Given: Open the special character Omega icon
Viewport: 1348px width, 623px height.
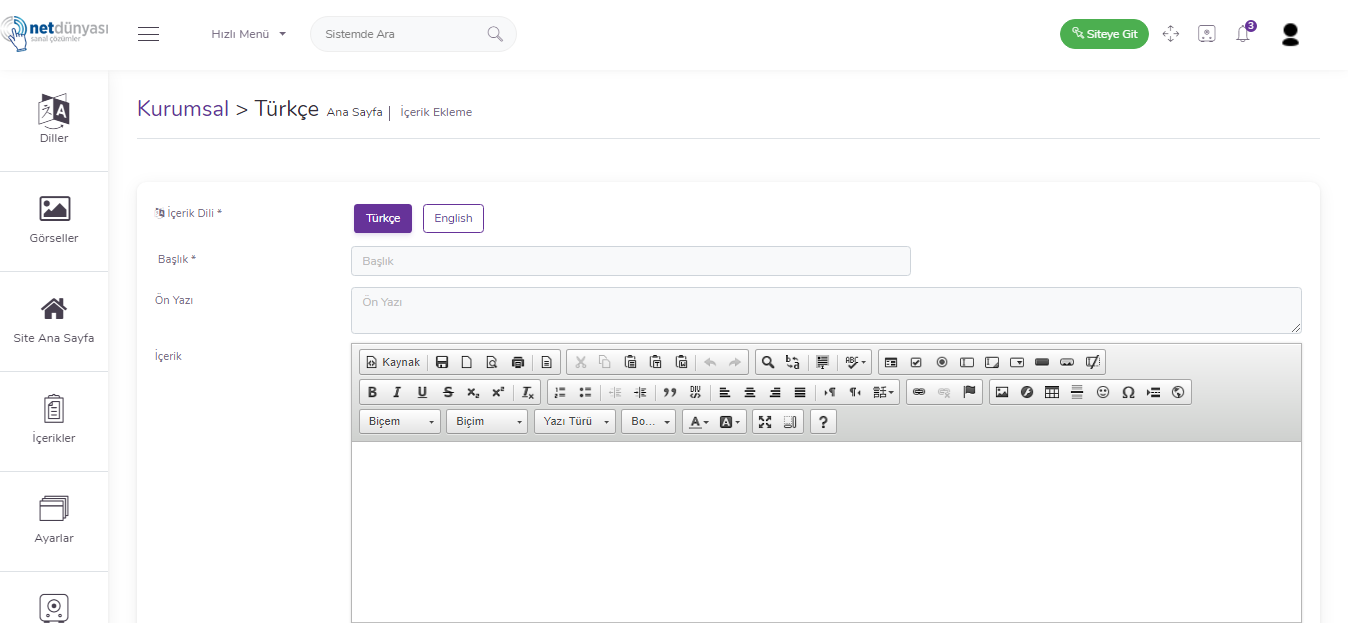Looking at the screenshot, I should (x=1128, y=392).
